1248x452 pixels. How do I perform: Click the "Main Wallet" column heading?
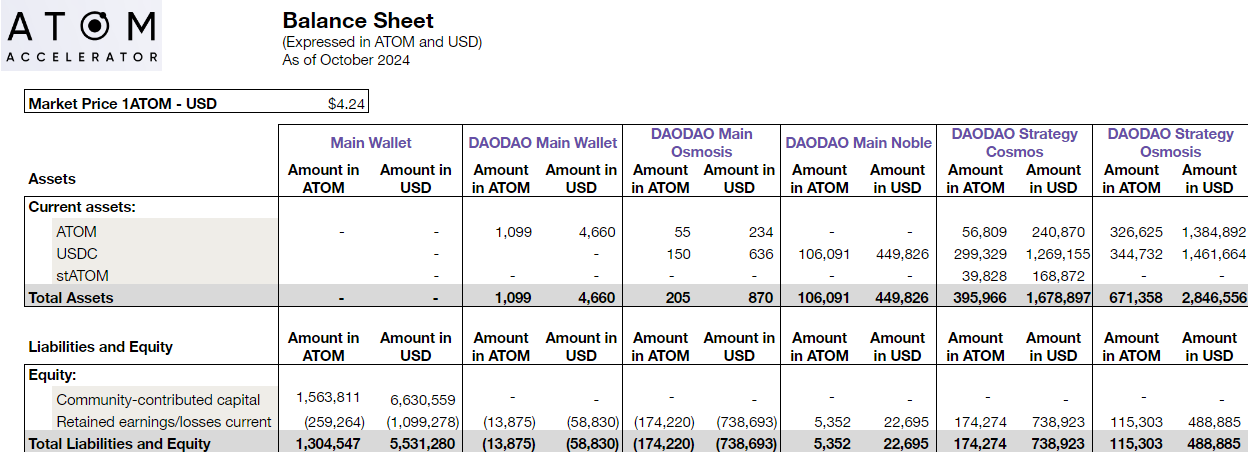click(371, 143)
